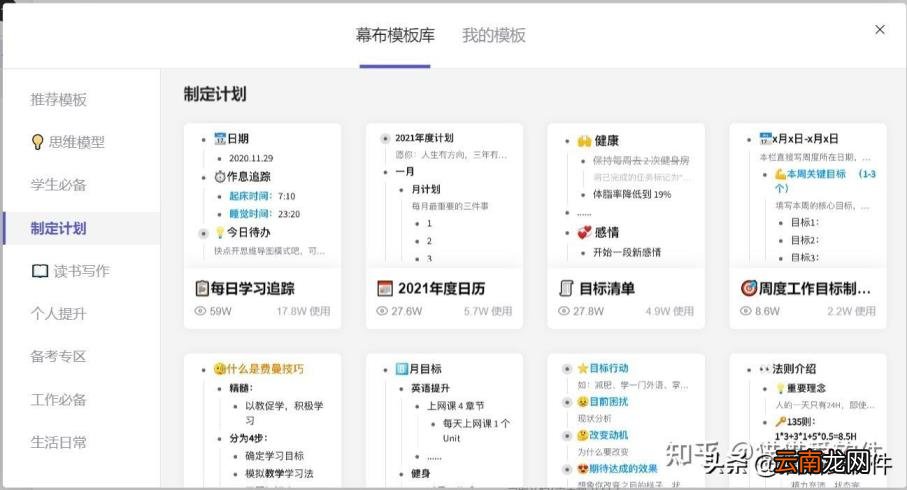Click the calendar icon beside 2021年度日历
The image size is (907, 490).
[x=385, y=288]
